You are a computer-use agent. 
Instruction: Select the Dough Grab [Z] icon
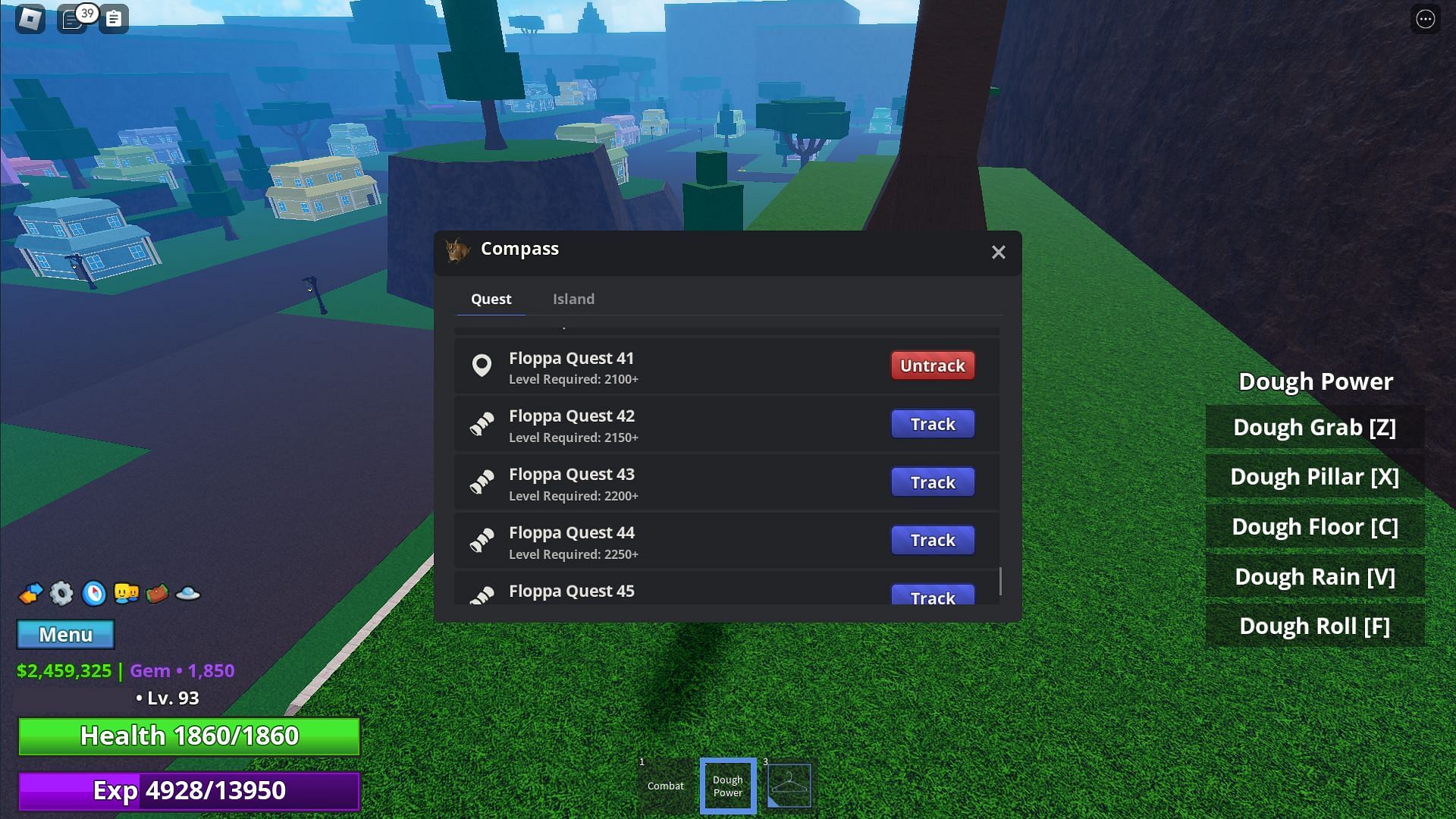click(x=1315, y=427)
